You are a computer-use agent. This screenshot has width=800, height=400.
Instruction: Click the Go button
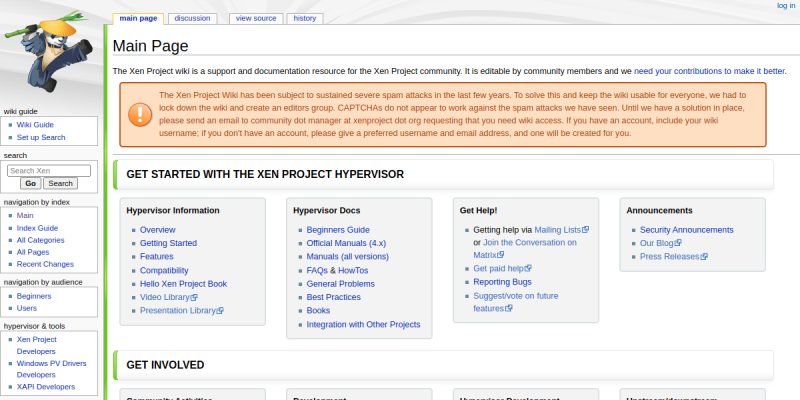point(31,183)
